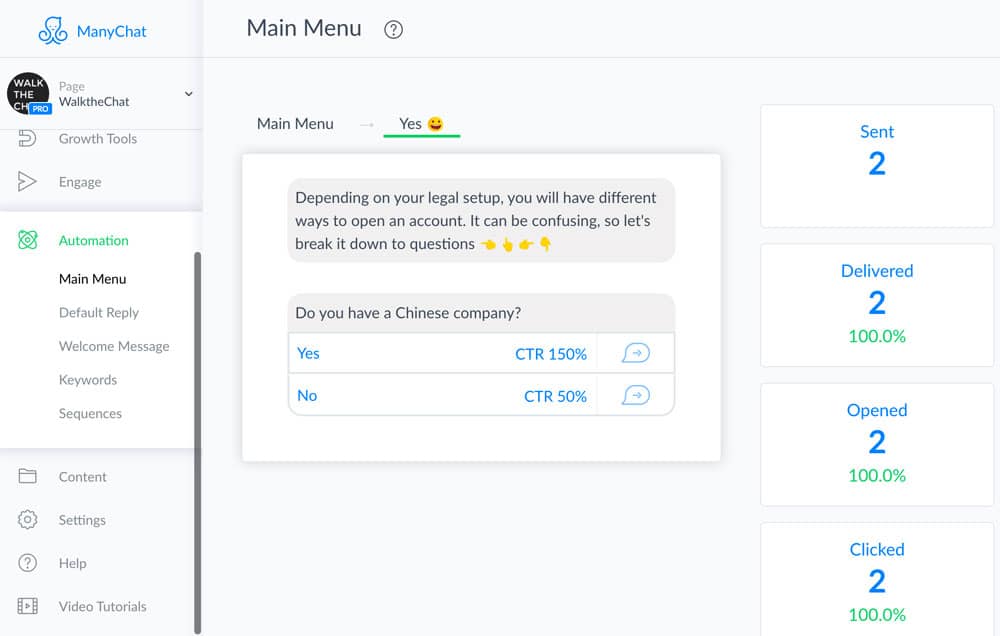Click the Yes reply message icon

pyautogui.click(x=635, y=353)
